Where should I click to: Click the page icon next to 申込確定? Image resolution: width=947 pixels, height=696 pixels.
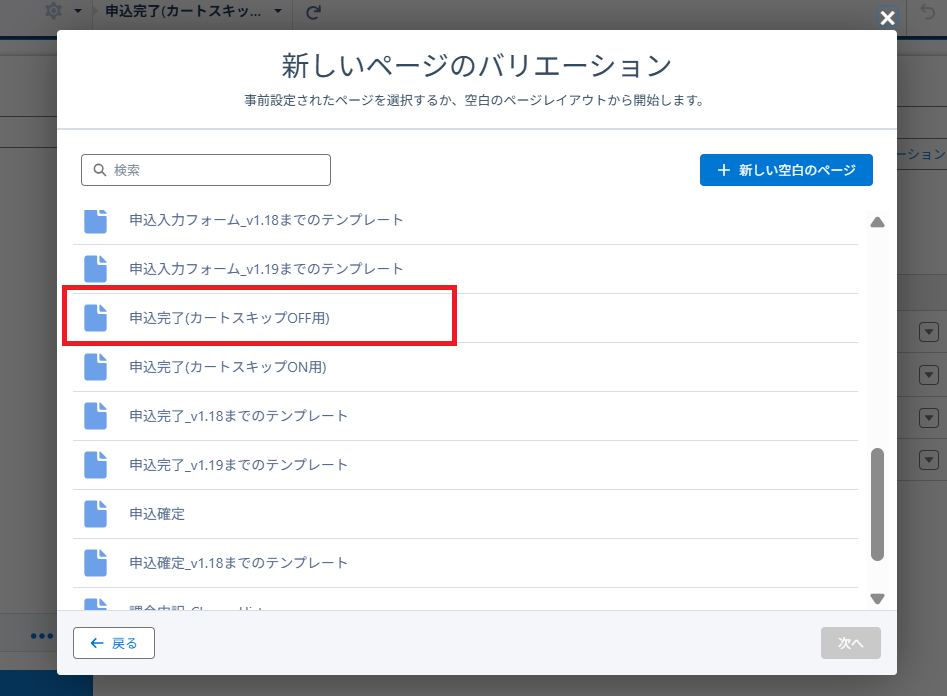coord(95,514)
